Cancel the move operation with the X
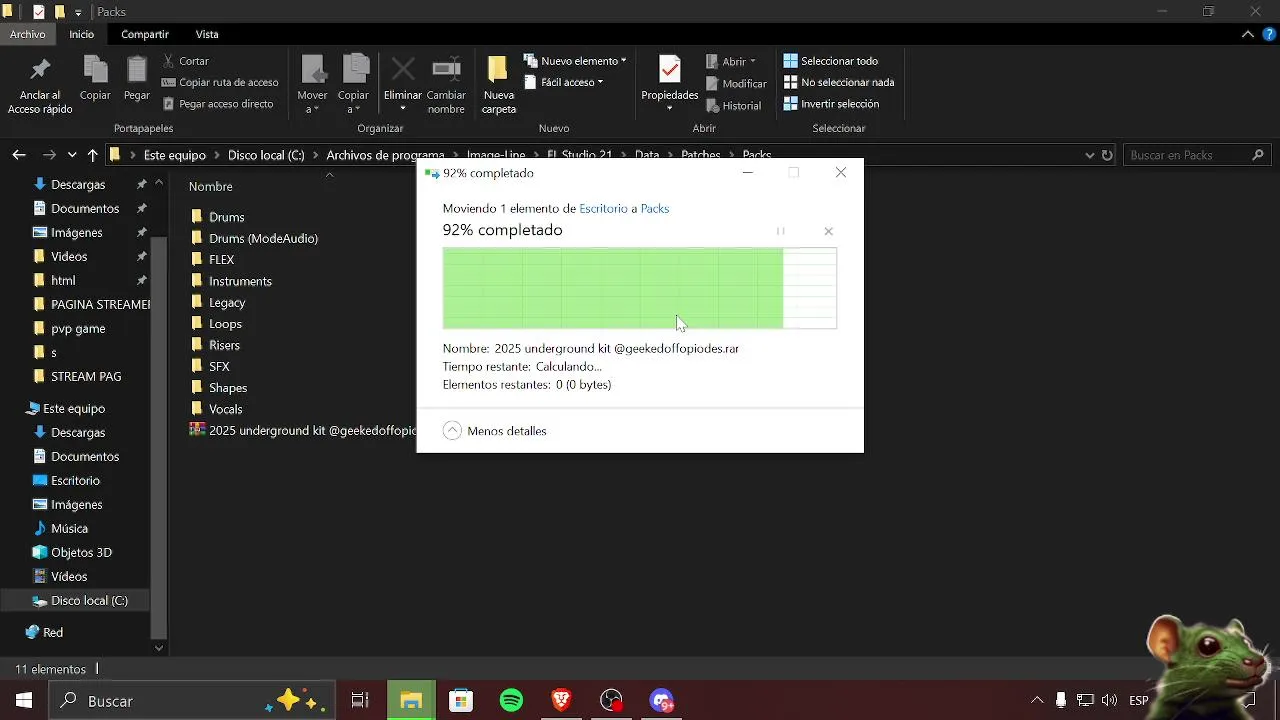 click(x=828, y=231)
